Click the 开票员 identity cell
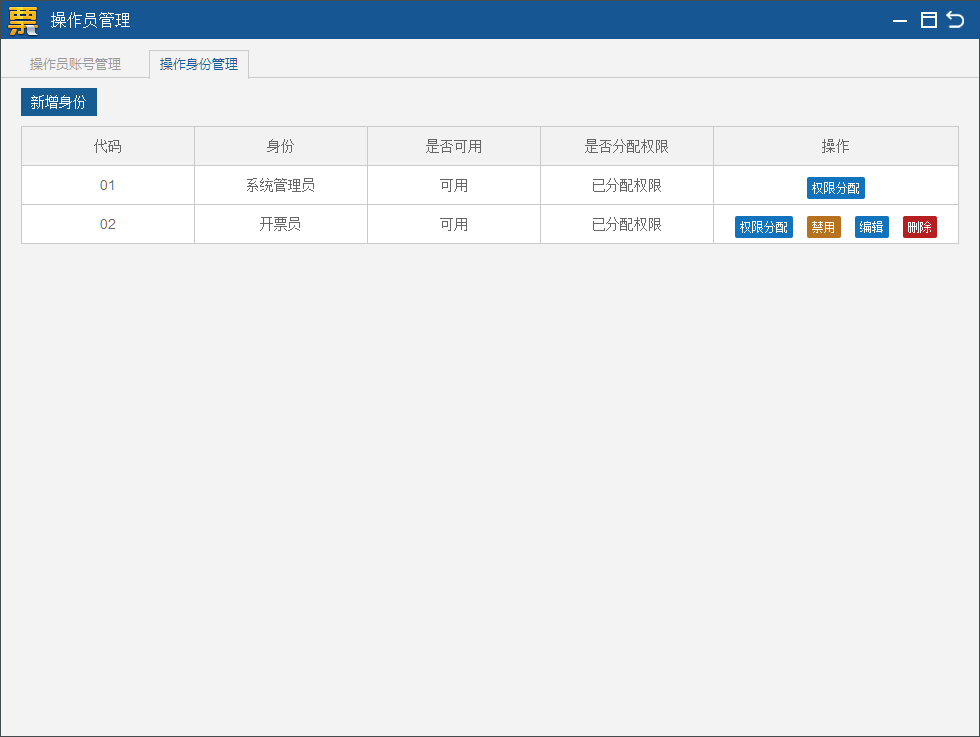The width and height of the screenshot is (980, 737). point(281,224)
